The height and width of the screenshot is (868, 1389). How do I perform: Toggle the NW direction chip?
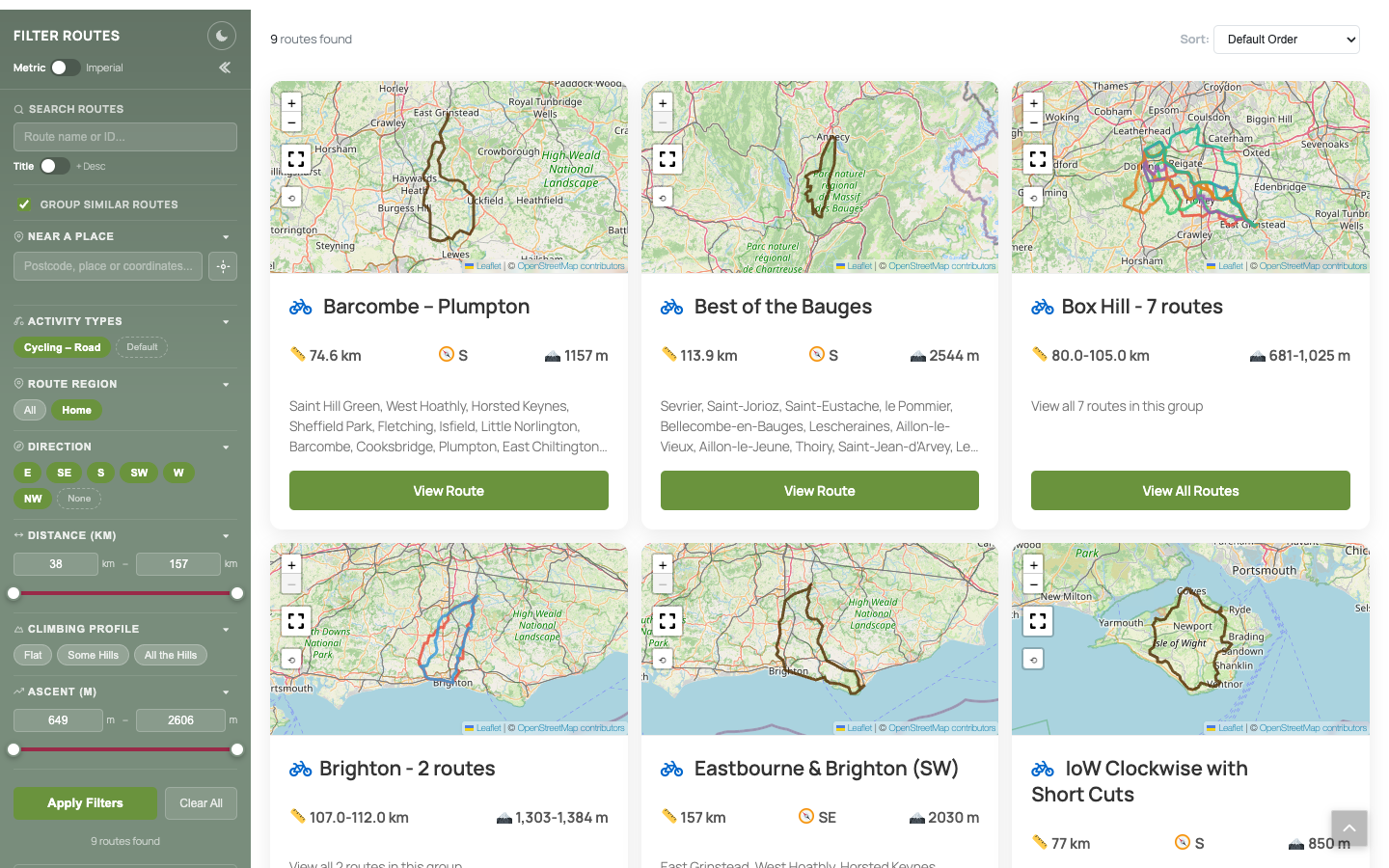pyautogui.click(x=33, y=499)
